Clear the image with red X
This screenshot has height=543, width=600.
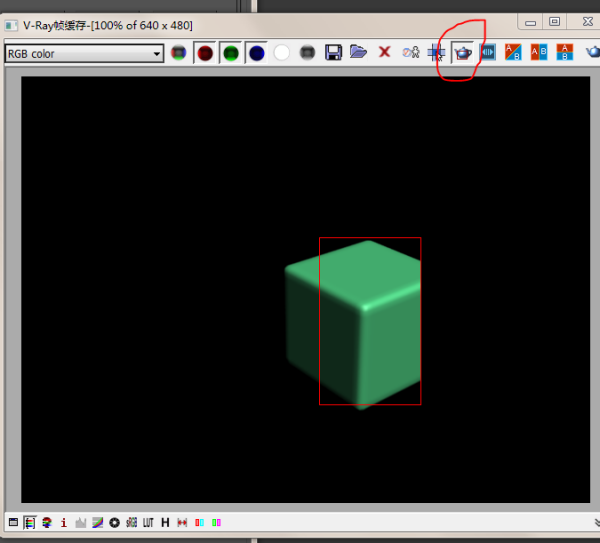coord(384,52)
